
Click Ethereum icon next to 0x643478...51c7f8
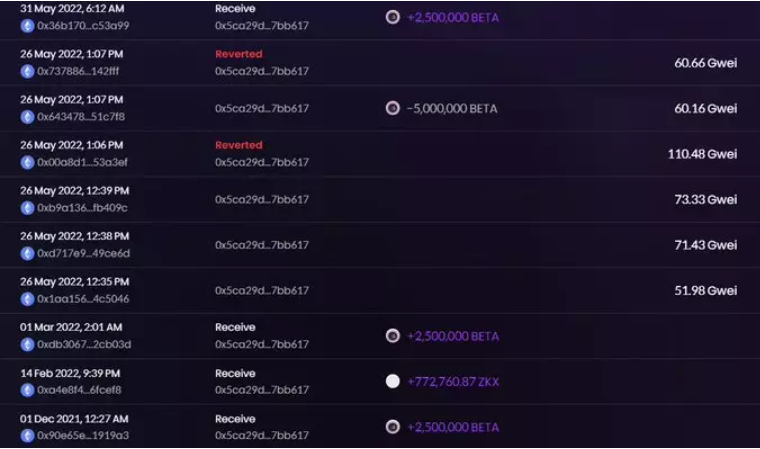click(x=27, y=116)
